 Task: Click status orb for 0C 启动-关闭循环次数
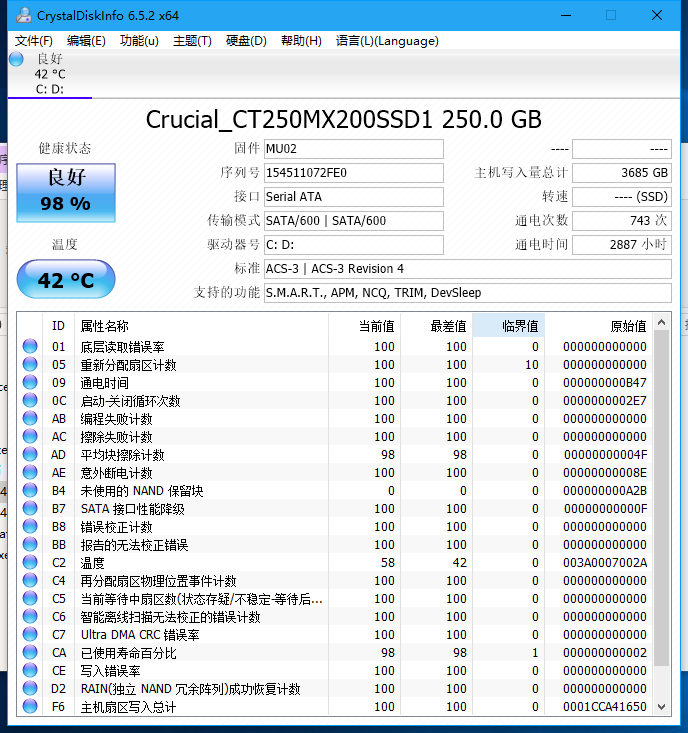click(x=30, y=400)
